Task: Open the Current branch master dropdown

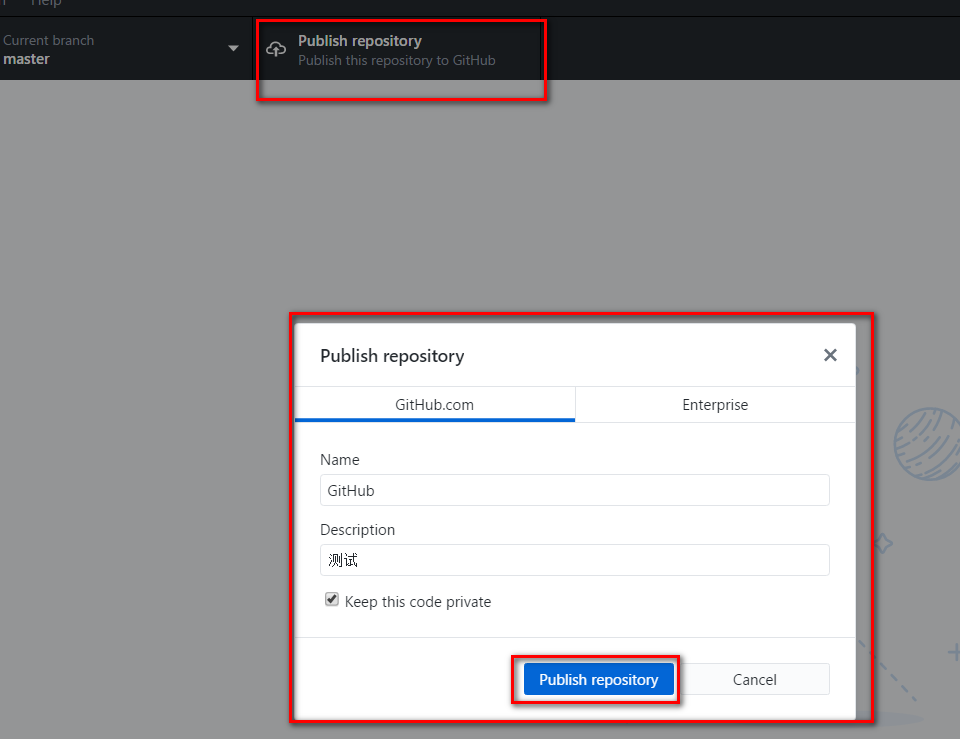Action: tap(125, 49)
